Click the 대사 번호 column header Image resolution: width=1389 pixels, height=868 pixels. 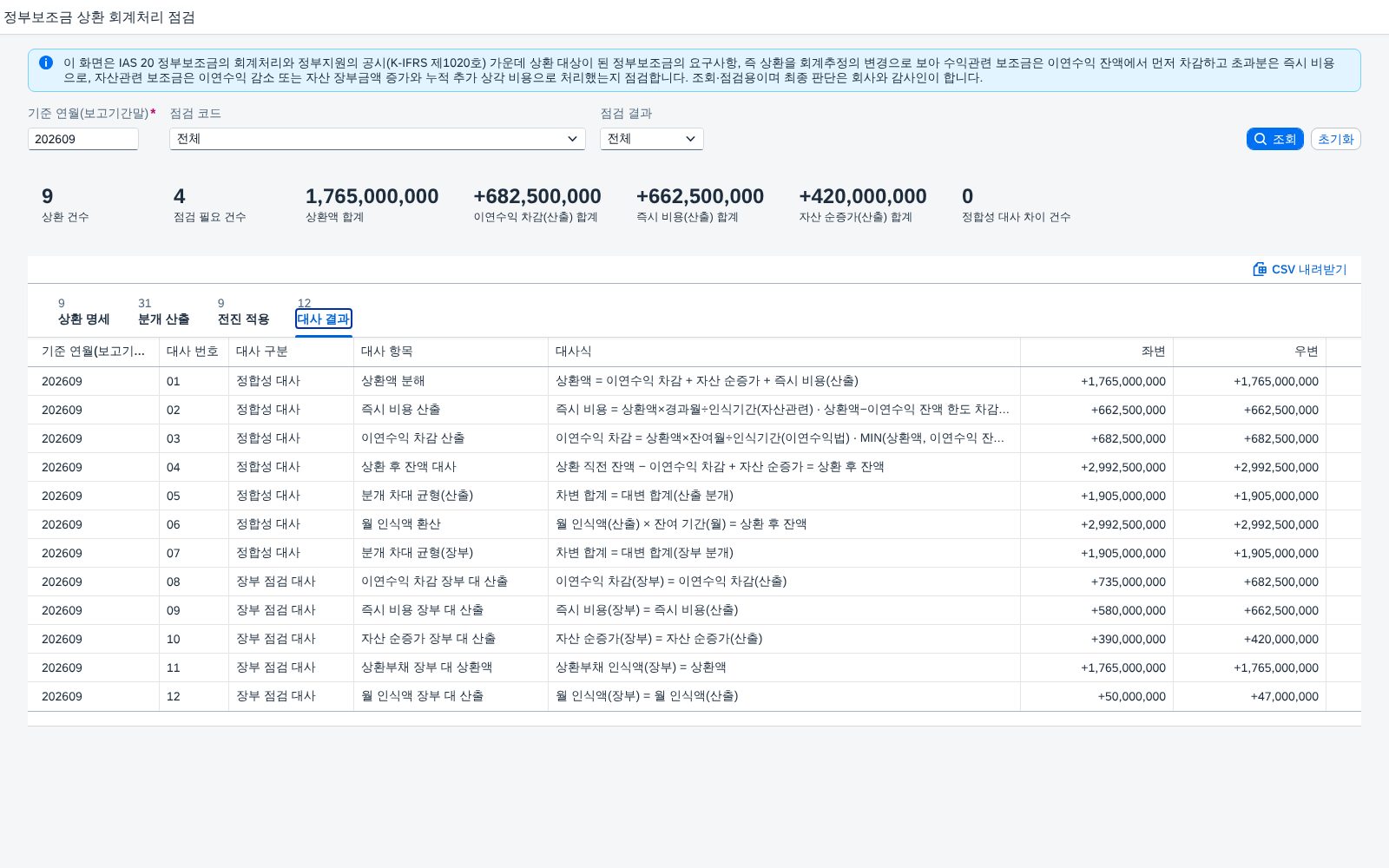point(193,352)
